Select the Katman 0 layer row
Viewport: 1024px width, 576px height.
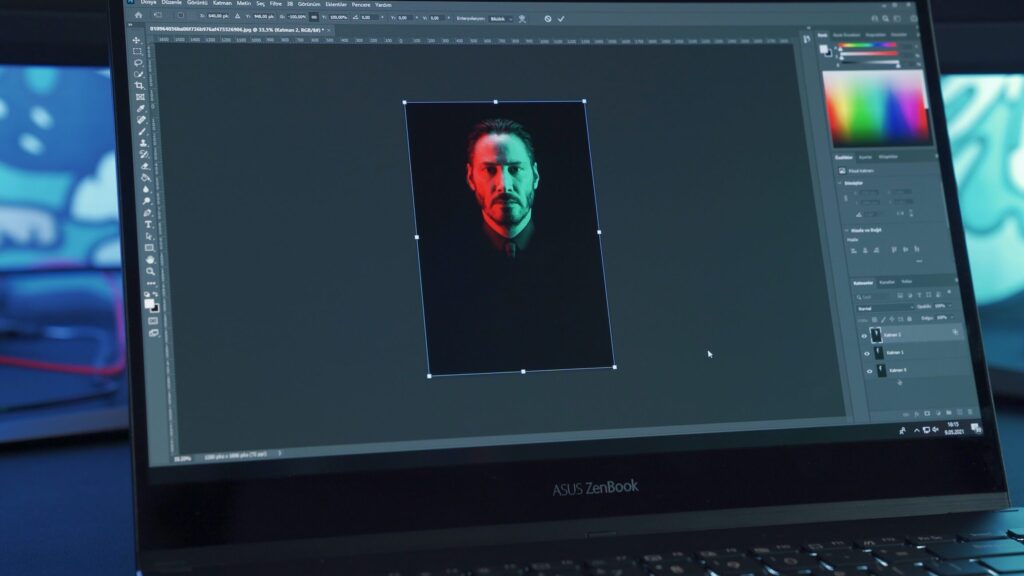[x=914, y=370]
